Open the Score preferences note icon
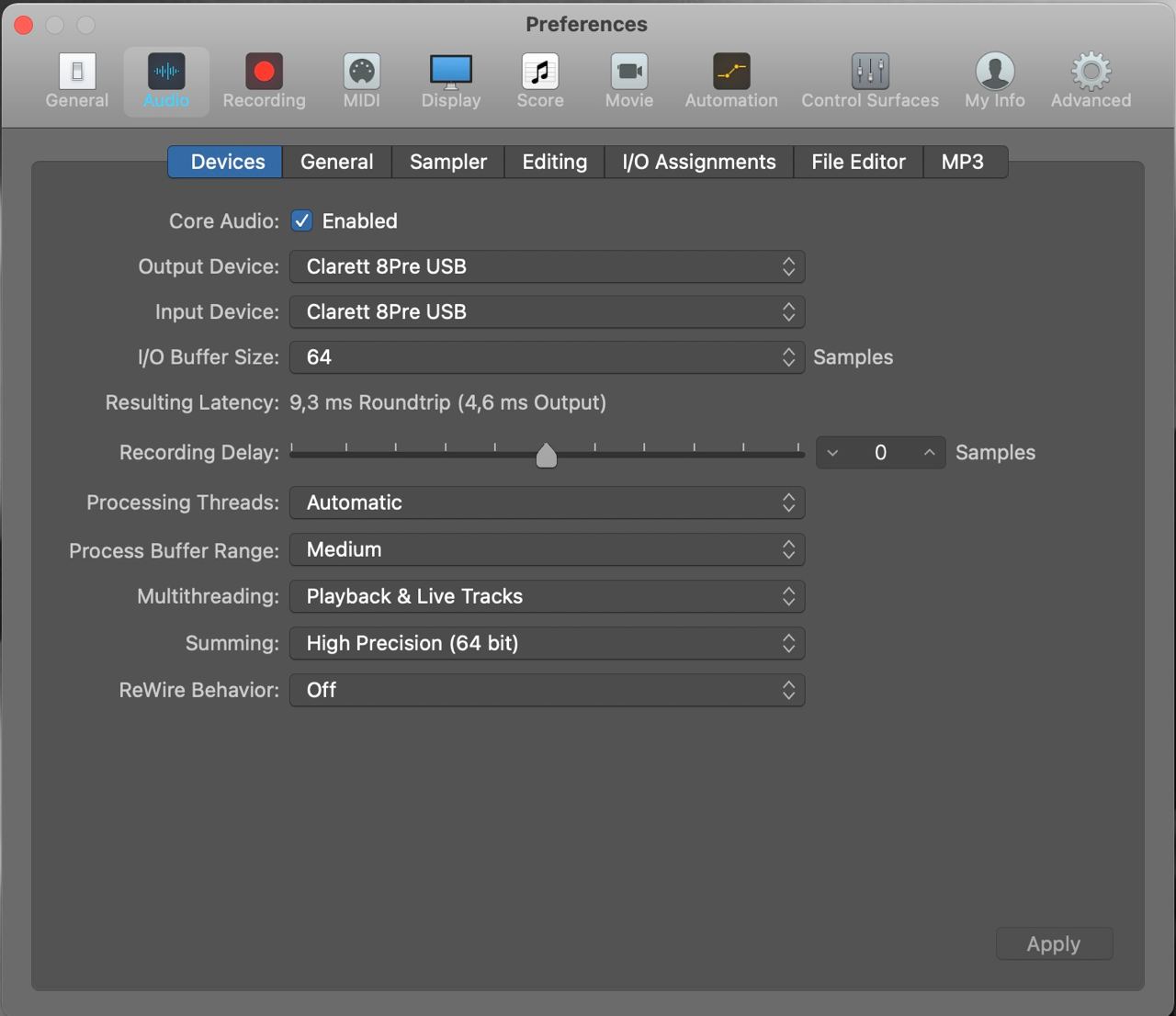Screen dimensions: 1176x1016 pos(540,72)
